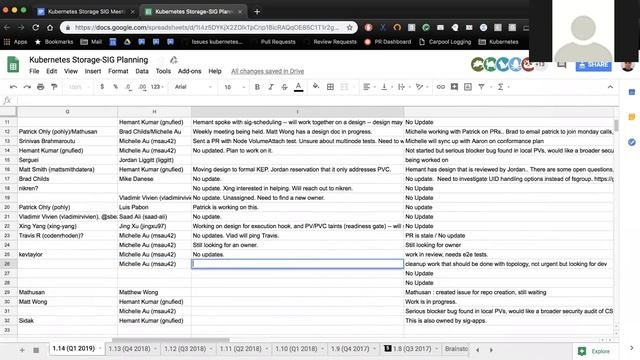Image resolution: width=640 pixels, height=360 pixels.
Task: Switch to the 1.8 (Q3 2017) sheet tab
Action: click(x=411, y=349)
